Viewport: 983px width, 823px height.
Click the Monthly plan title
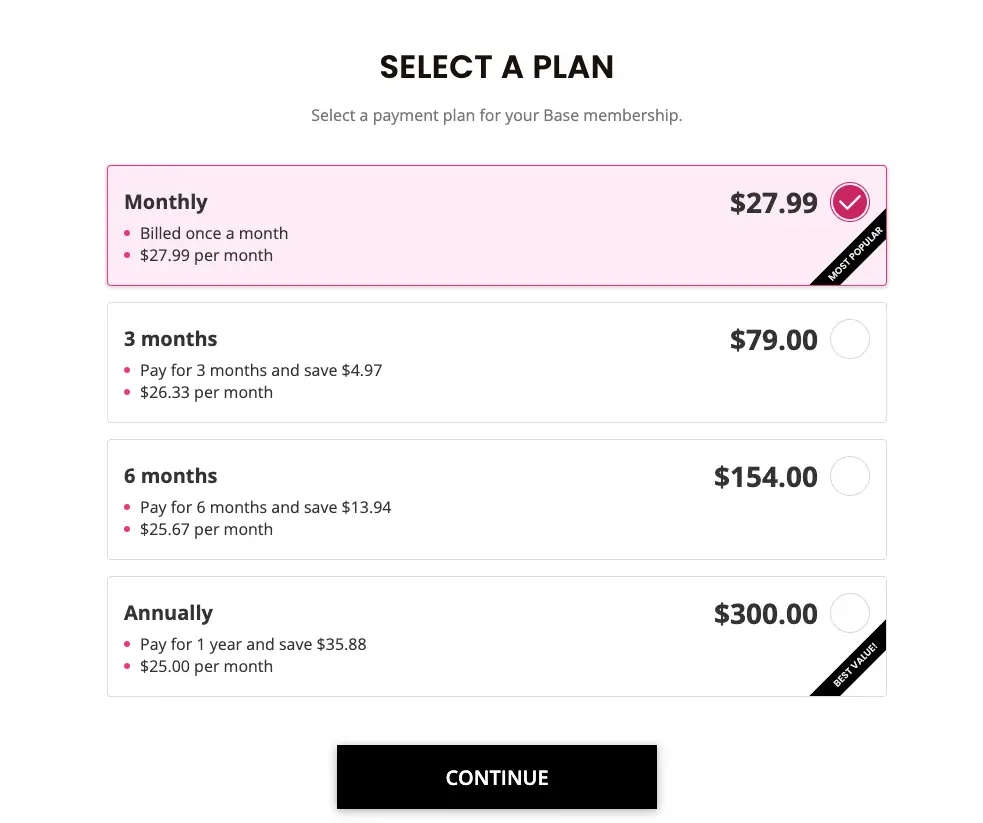tap(166, 202)
